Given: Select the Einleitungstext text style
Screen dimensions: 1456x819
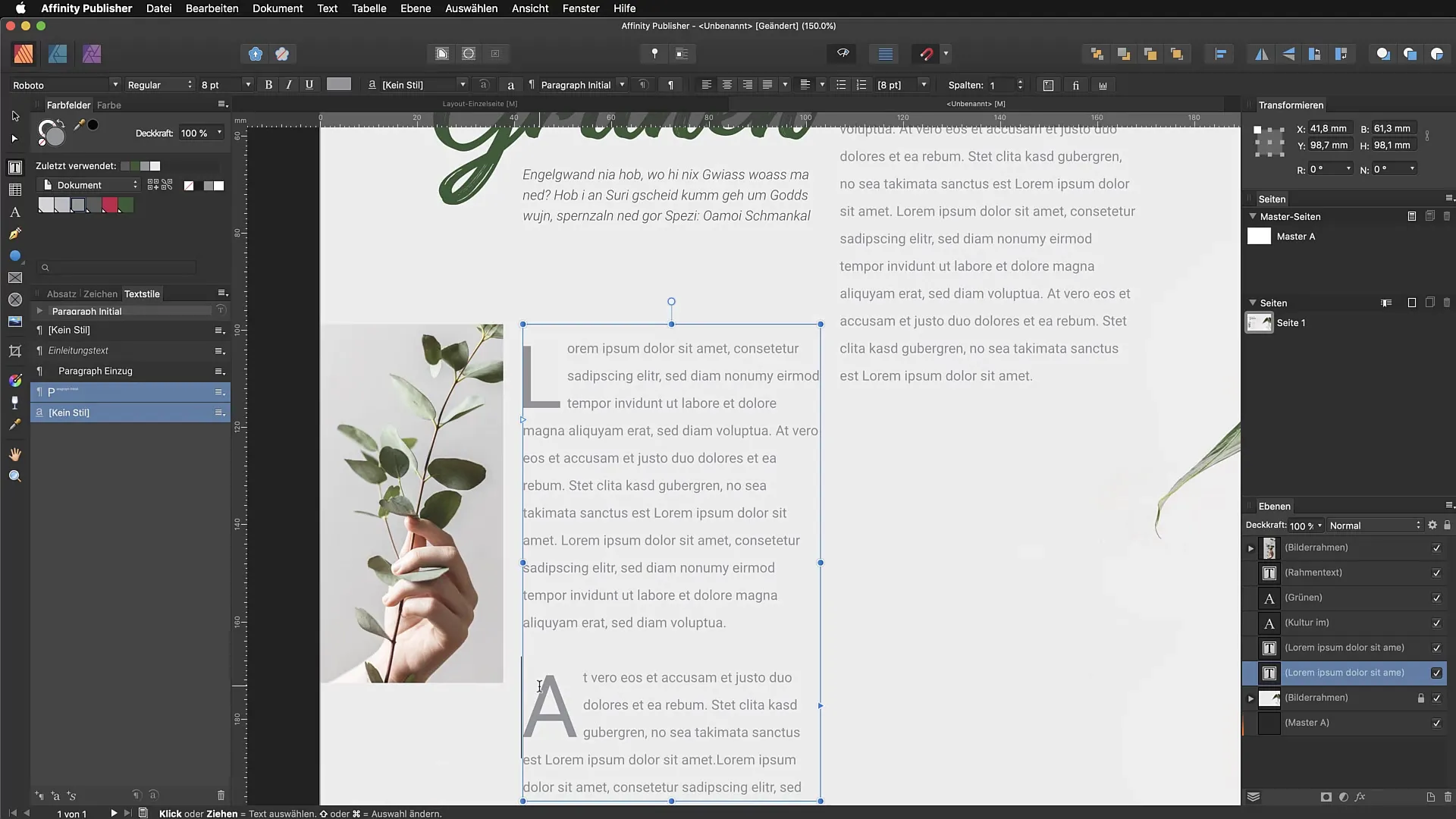Looking at the screenshot, I should tap(130, 350).
